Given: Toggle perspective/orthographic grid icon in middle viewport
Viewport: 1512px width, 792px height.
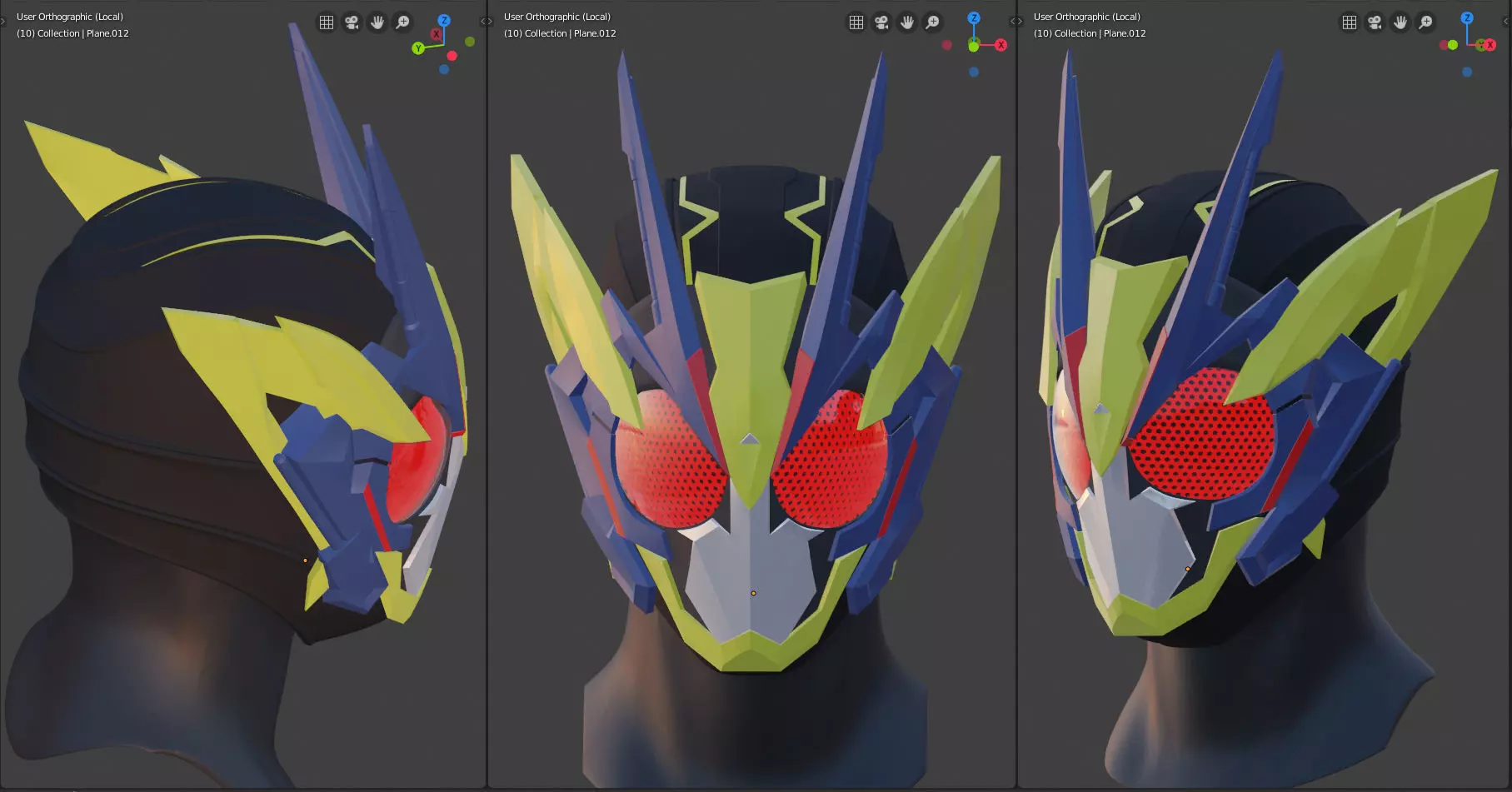Looking at the screenshot, I should click(856, 22).
